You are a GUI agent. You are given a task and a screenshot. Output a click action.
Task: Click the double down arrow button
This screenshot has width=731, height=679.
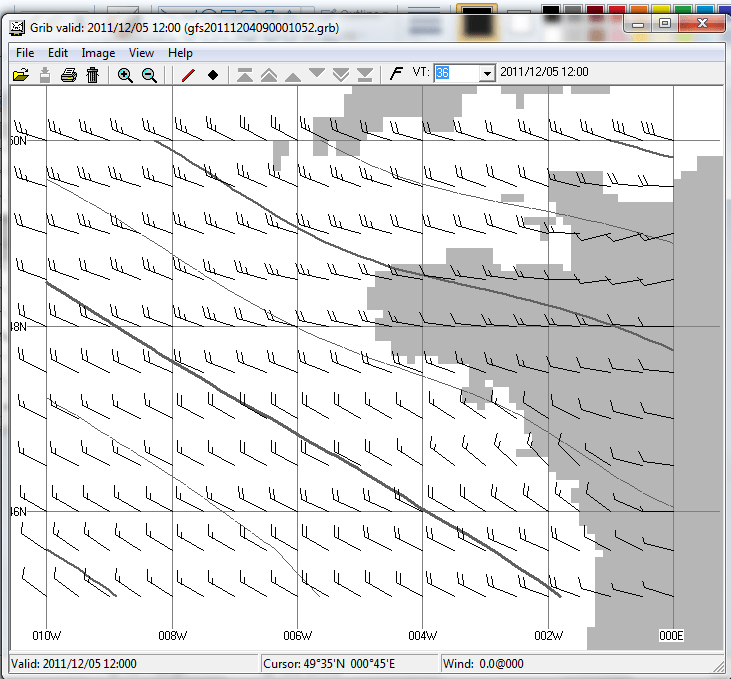[x=341, y=75]
